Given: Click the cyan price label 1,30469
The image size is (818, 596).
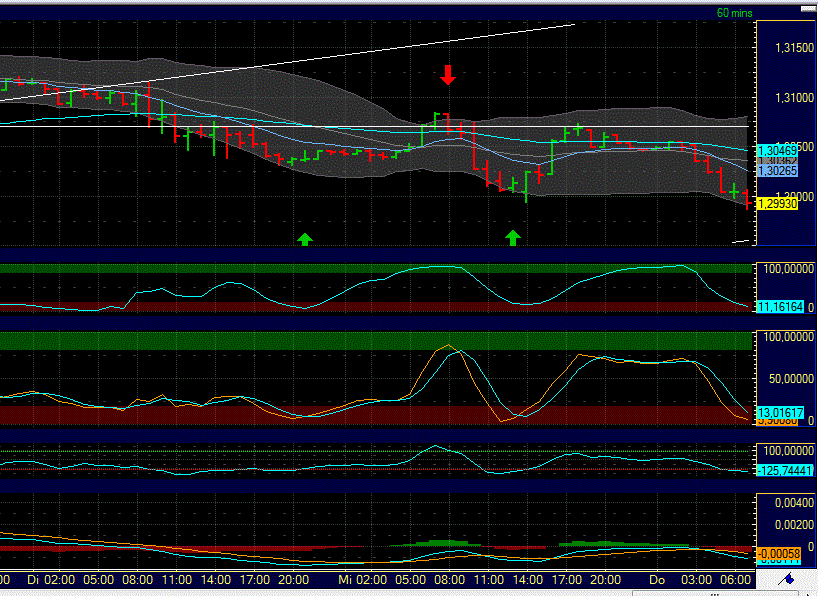Looking at the screenshot, I should coord(780,147).
